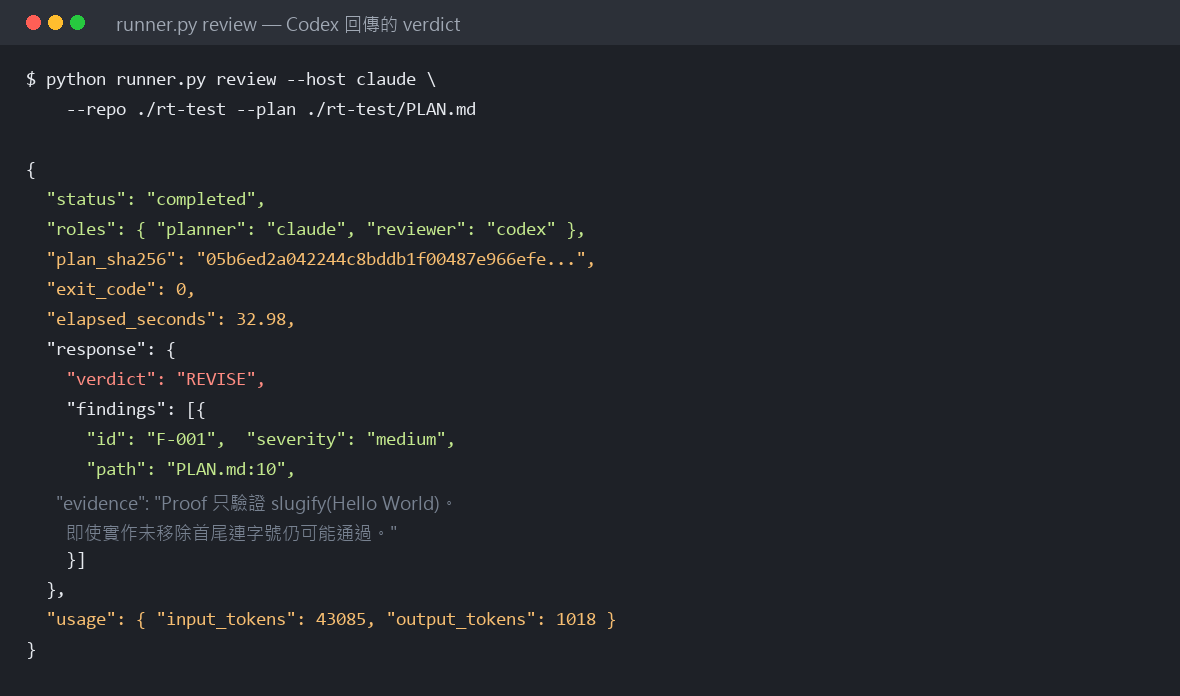Click the plan_sha256 hash value '05b6ed2a042244c8bddb1f00487e966efe...'
1180x696 pixels.
pyautogui.click(x=391, y=260)
